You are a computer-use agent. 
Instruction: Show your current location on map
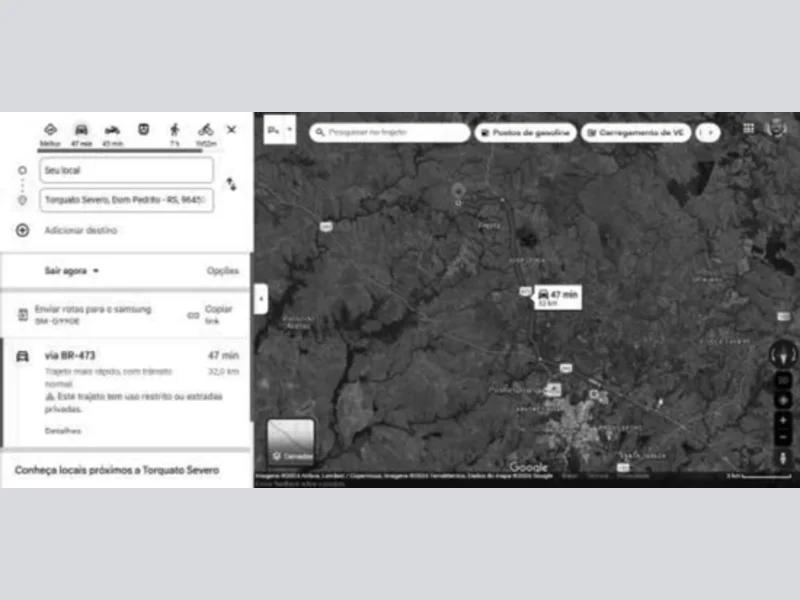coord(783,400)
